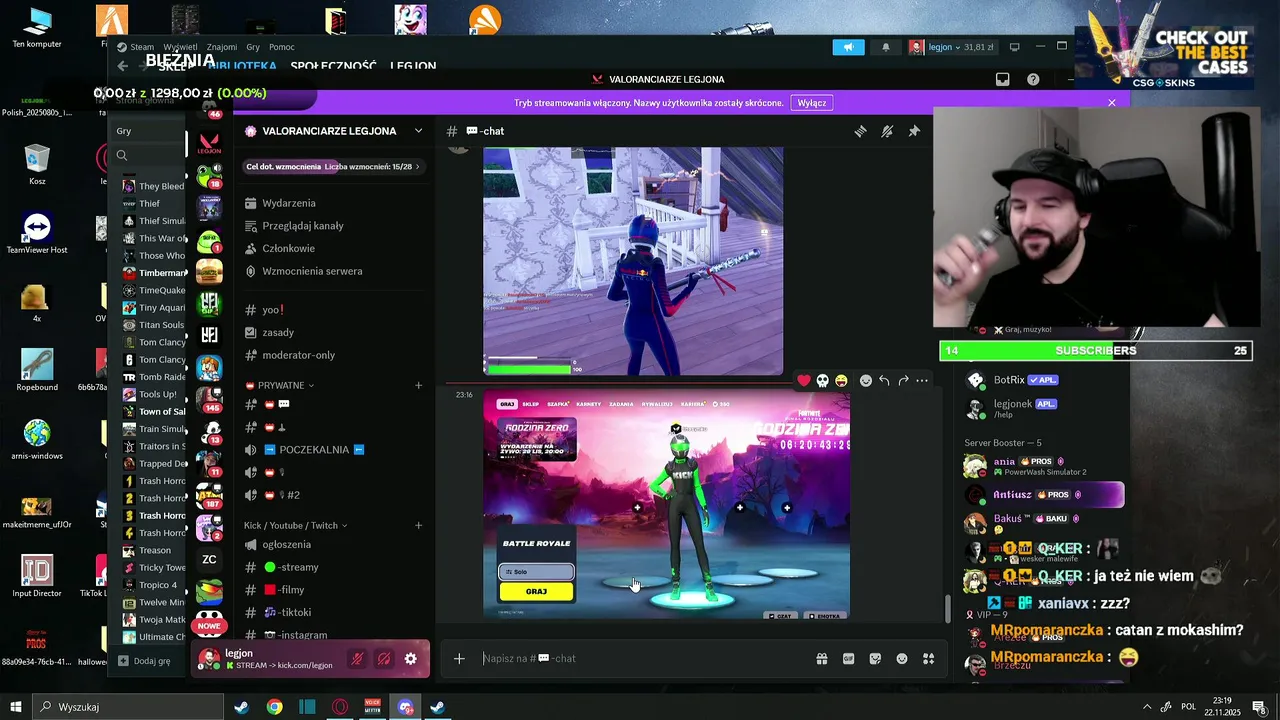Click the forward arrow on hovered message
The height and width of the screenshot is (720, 1280).
pos(903,380)
